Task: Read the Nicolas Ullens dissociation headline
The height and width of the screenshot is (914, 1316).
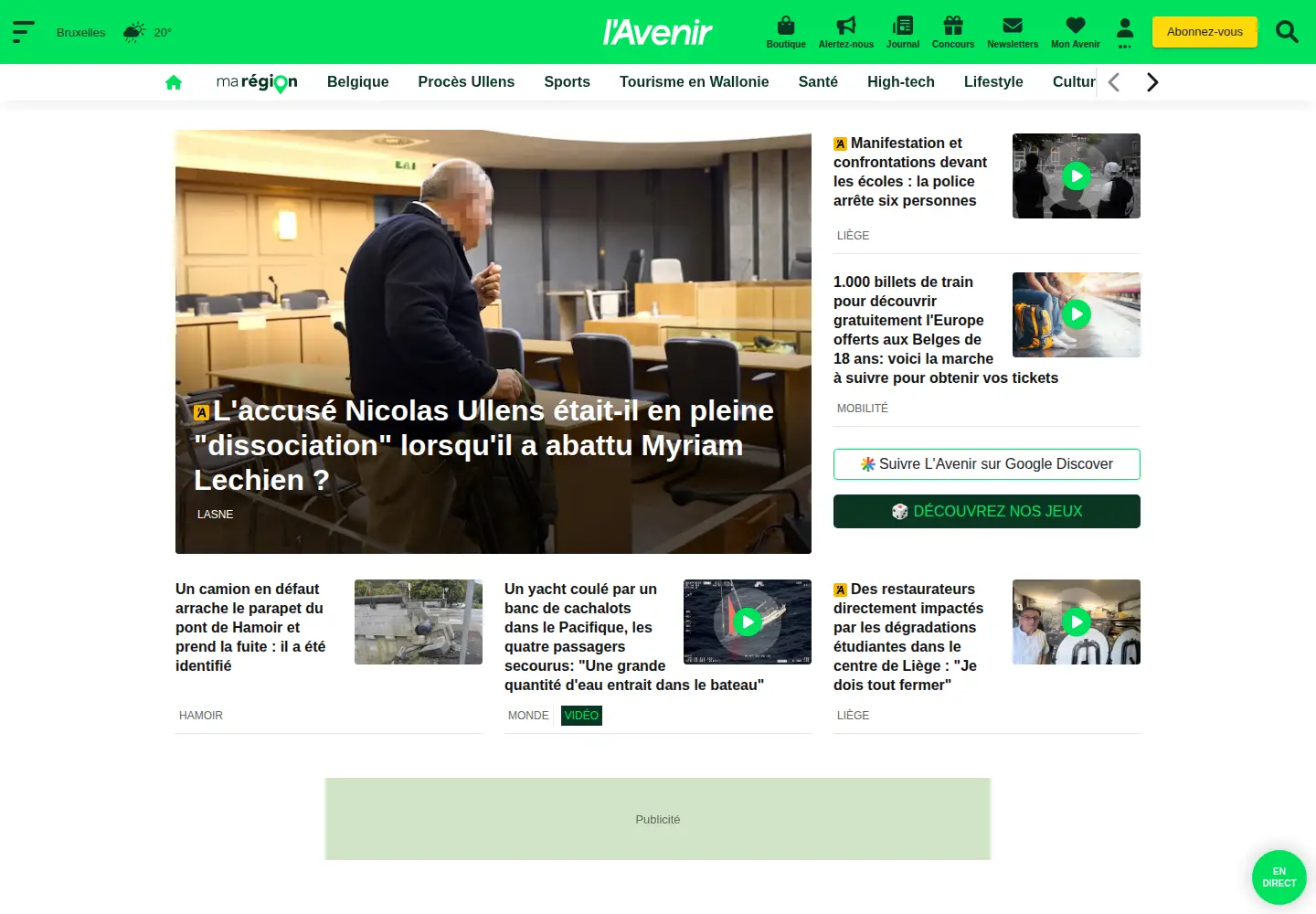Action: (484, 445)
